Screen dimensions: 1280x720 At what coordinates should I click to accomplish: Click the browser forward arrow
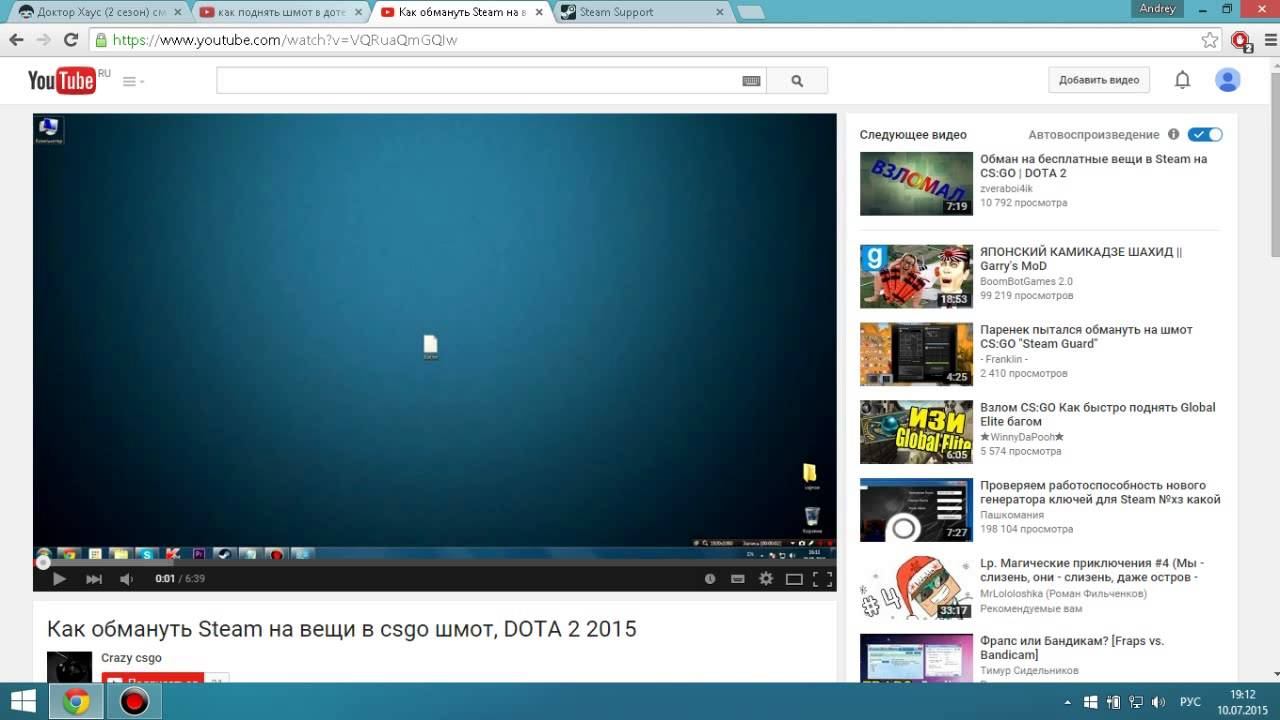coord(43,40)
